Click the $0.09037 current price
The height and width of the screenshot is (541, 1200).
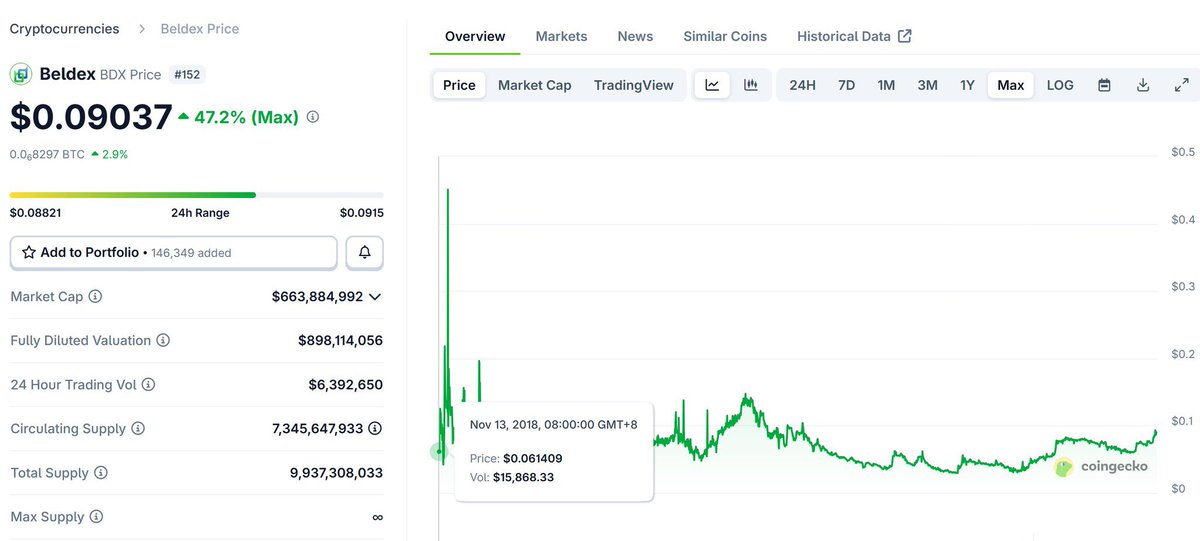[91, 117]
